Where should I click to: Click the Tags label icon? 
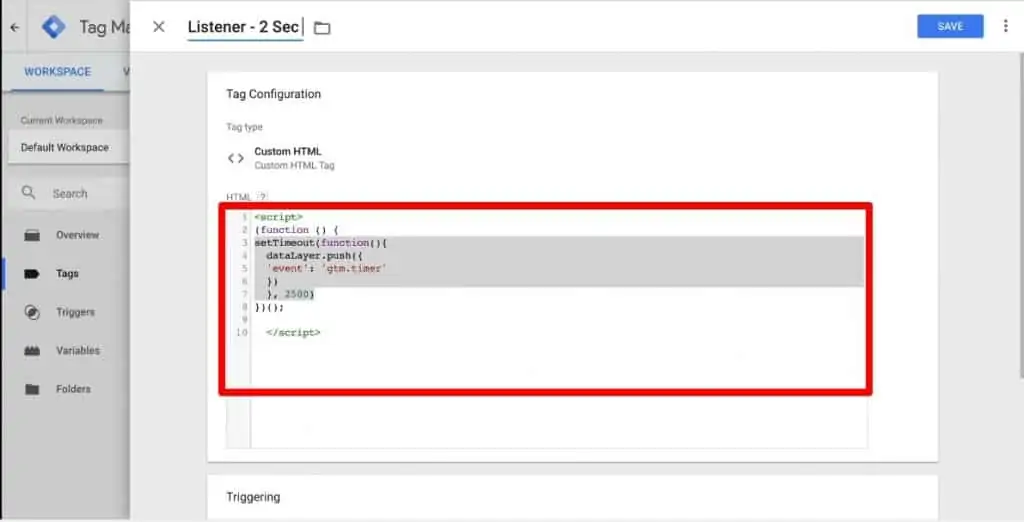[x=31, y=274]
